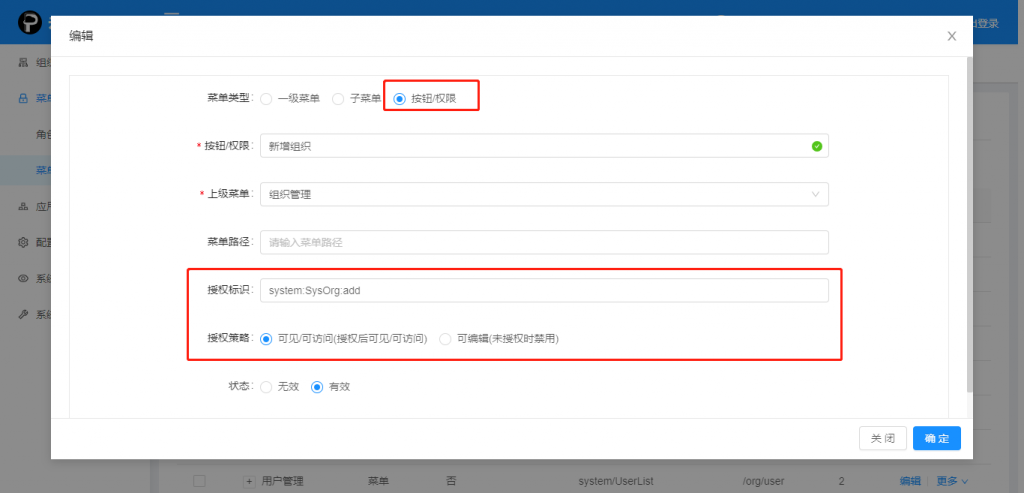Viewport: 1024px width, 493px height.
Task: Confirm with the 确定 button
Action: pyautogui.click(x=936, y=438)
